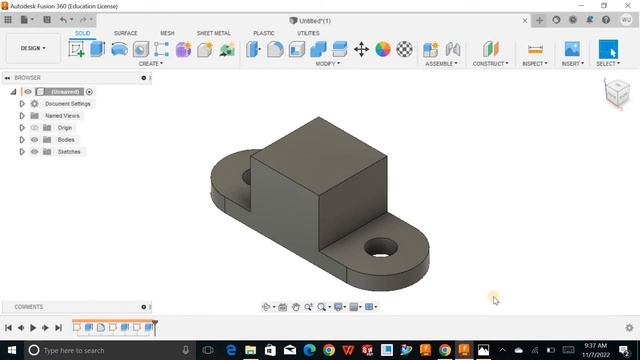
Task: Select the Extrude tool
Action: coord(98,49)
